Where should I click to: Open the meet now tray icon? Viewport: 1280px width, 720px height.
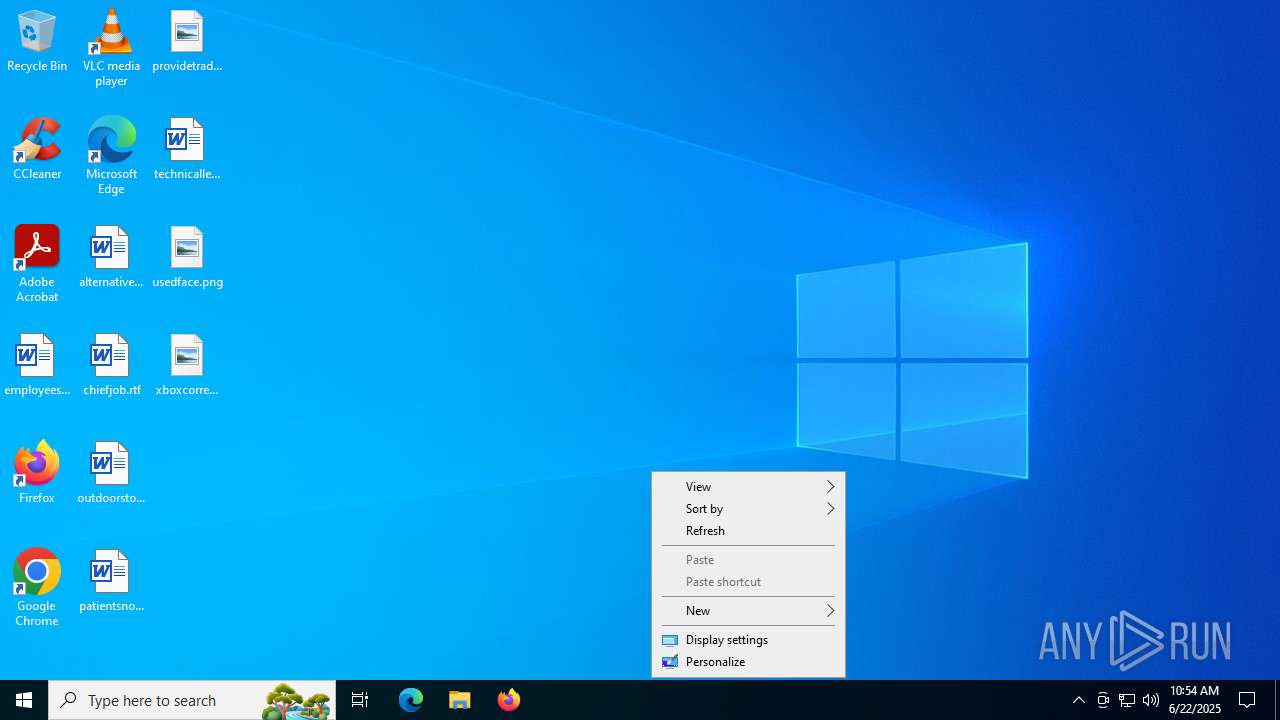tap(1103, 700)
